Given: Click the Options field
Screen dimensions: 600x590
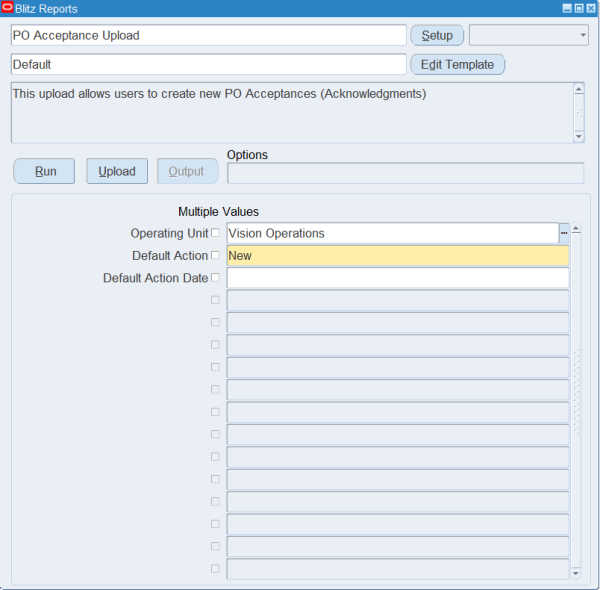Looking at the screenshot, I should pos(406,173).
